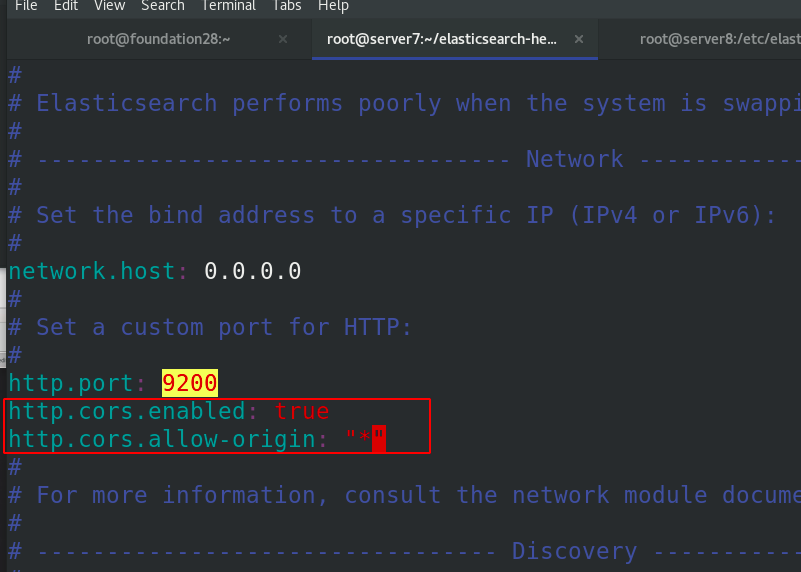Click the 'Set a custom port for HTTP' comment
The width and height of the screenshot is (801, 572).
tap(210, 327)
